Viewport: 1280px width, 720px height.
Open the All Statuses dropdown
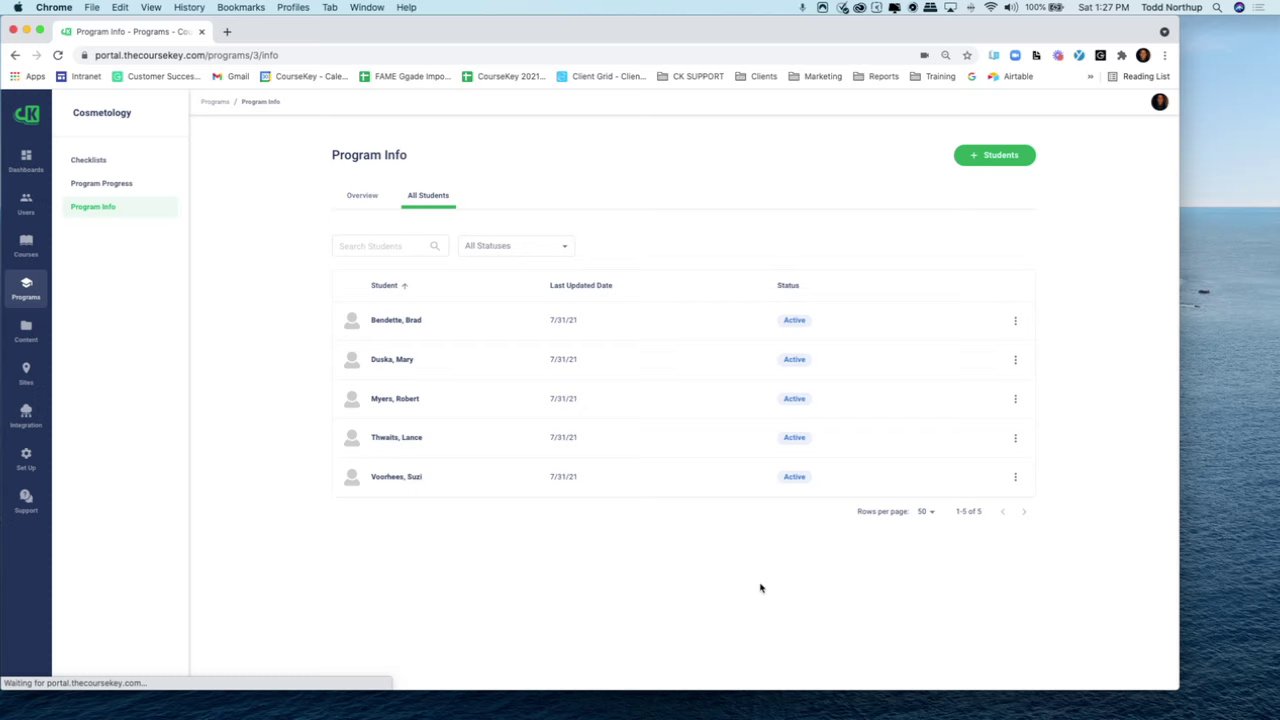tap(516, 246)
